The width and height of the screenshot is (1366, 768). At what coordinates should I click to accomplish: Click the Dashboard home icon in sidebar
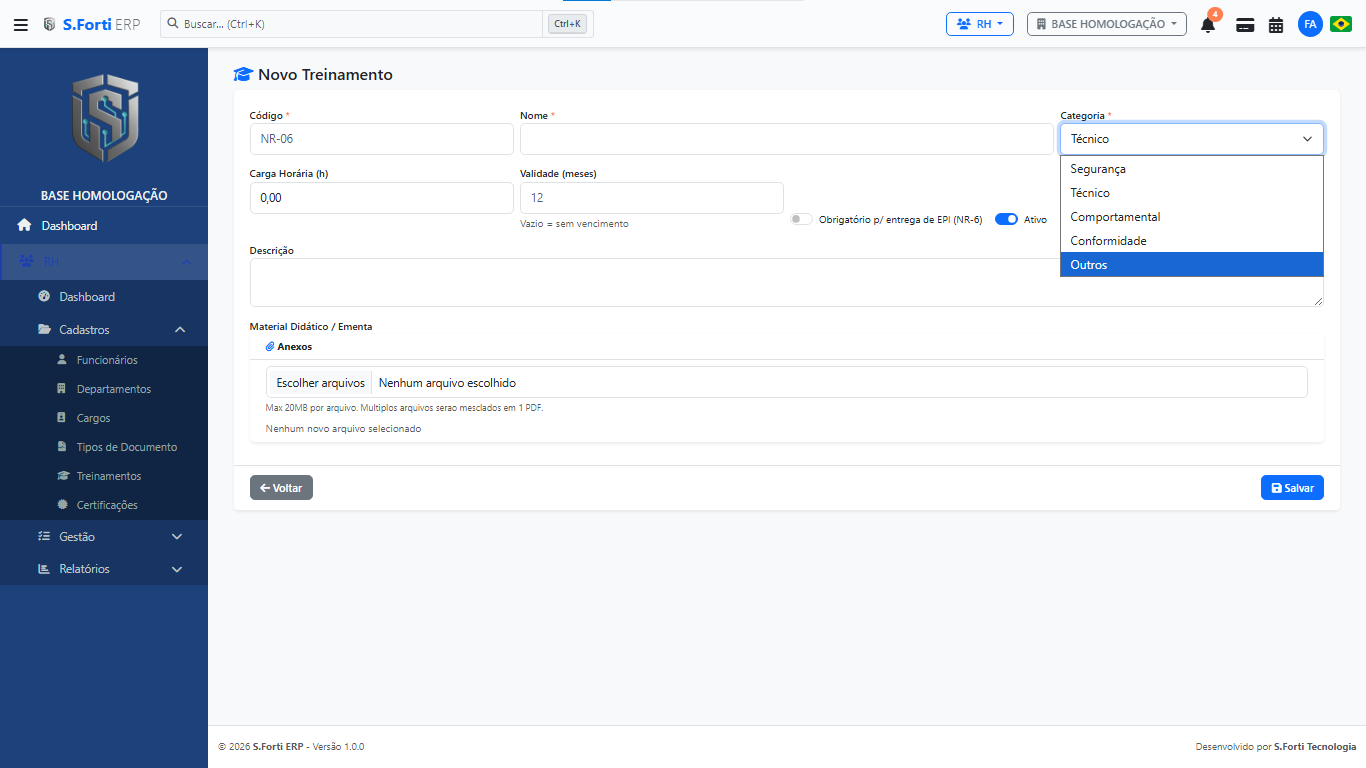click(25, 225)
